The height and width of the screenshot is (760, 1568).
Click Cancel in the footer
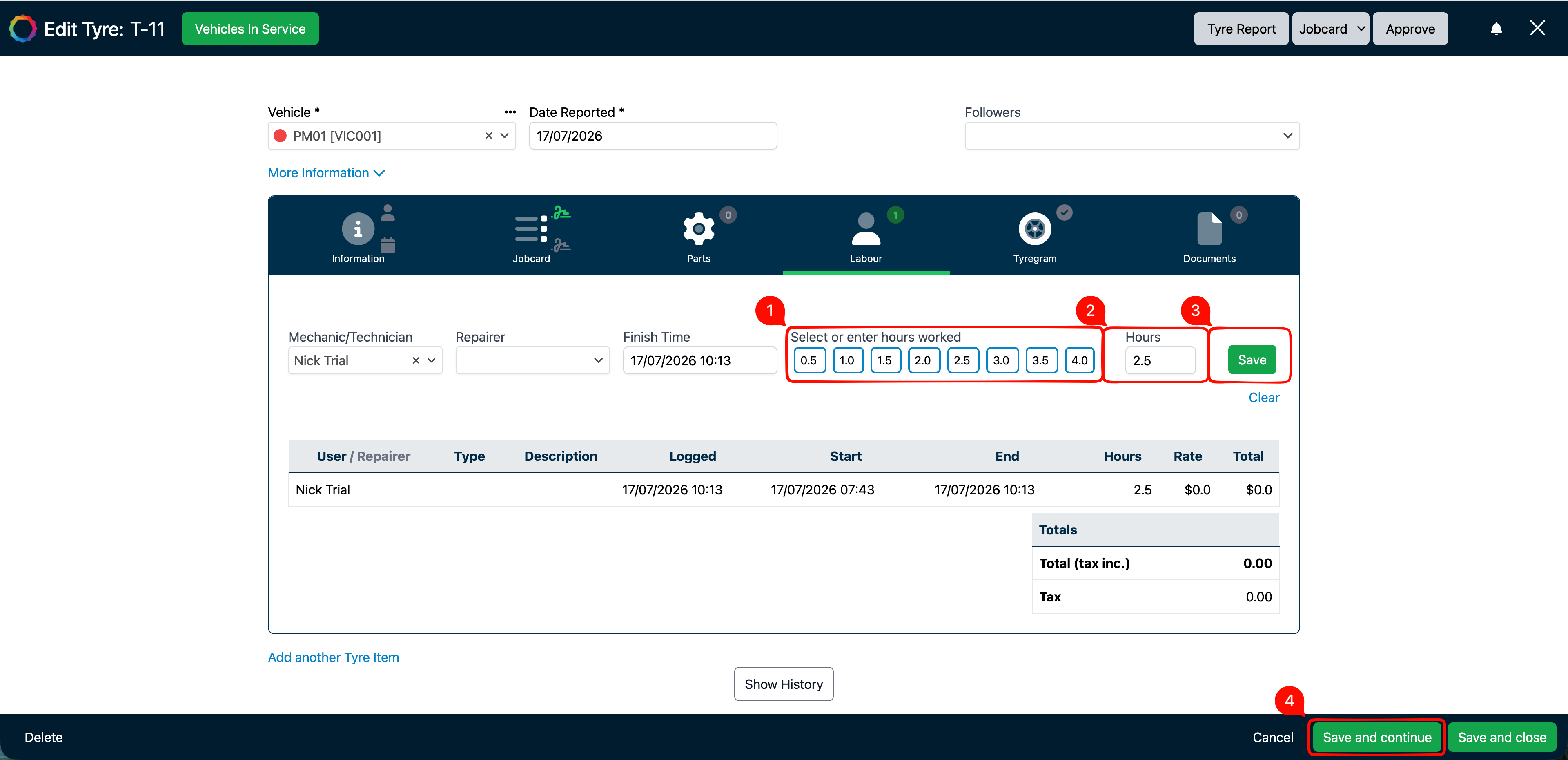click(x=1272, y=738)
